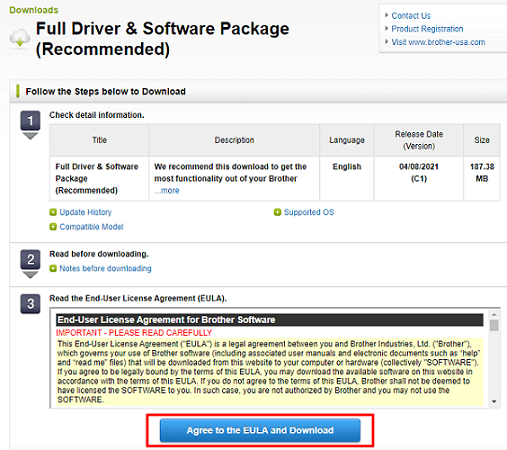Click the description cell starting We recommend this download
507x450 pixels.
click(234, 179)
